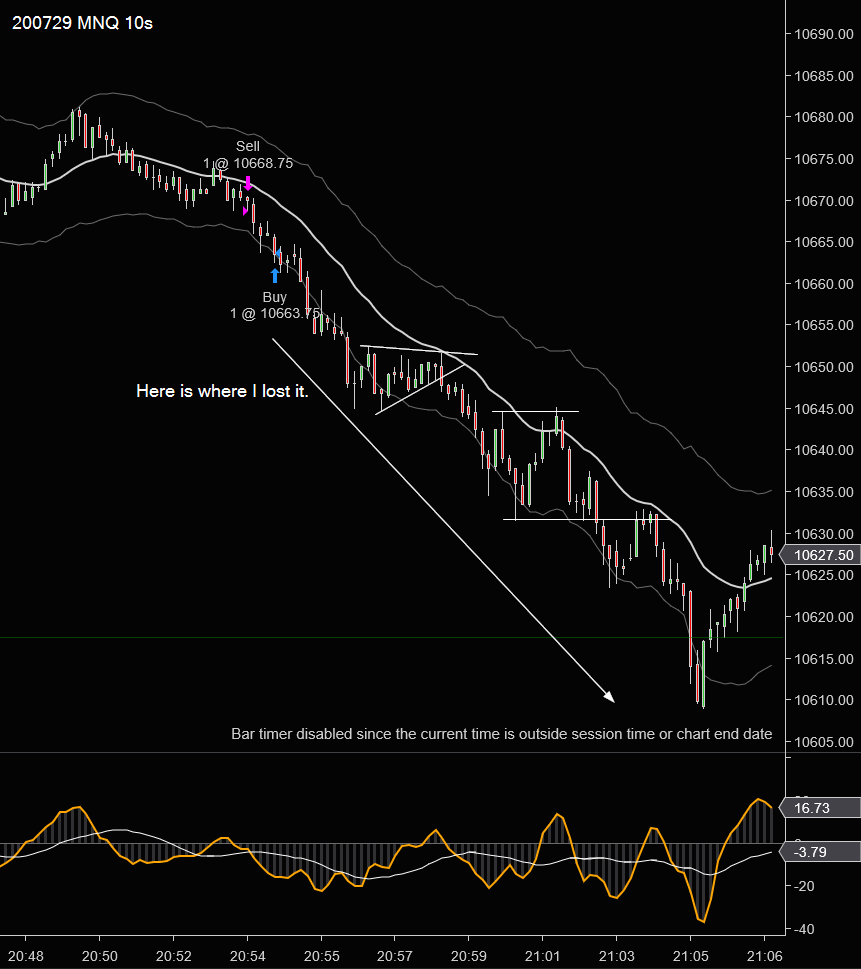
Task: Click the 20:57 time axis label
Action: coord(395,956)
